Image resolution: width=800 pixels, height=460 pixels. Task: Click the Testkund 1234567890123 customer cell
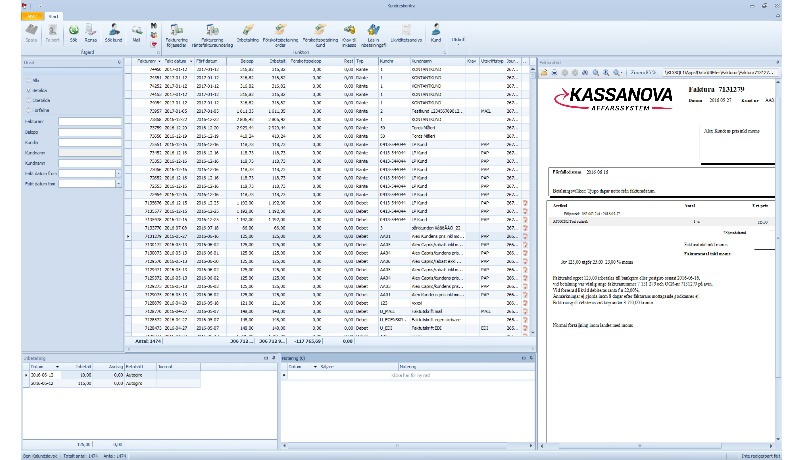click(x=438, y=111)
